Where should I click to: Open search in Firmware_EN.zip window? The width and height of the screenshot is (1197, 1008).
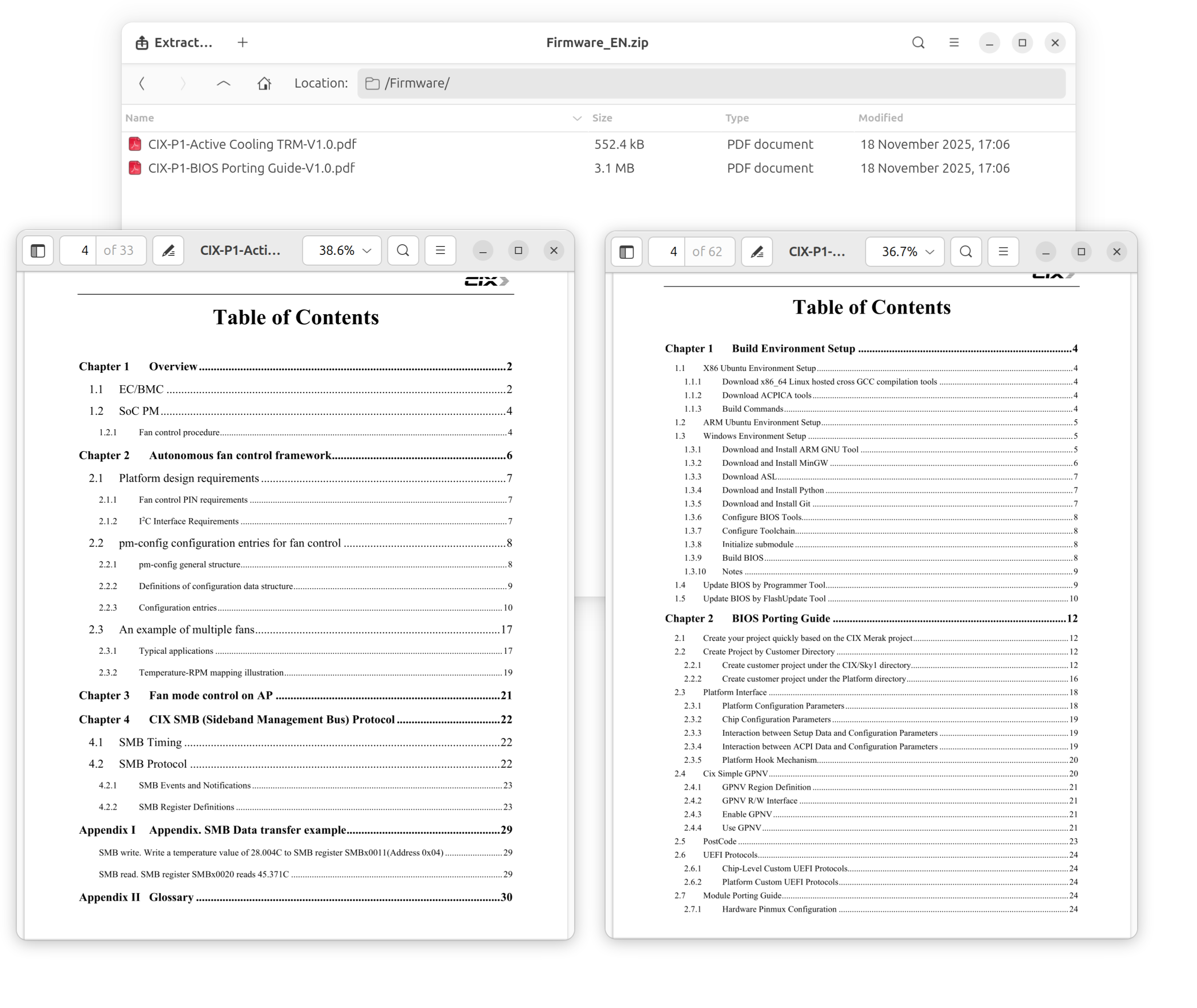pyautogui.click(x=918, y=43)
